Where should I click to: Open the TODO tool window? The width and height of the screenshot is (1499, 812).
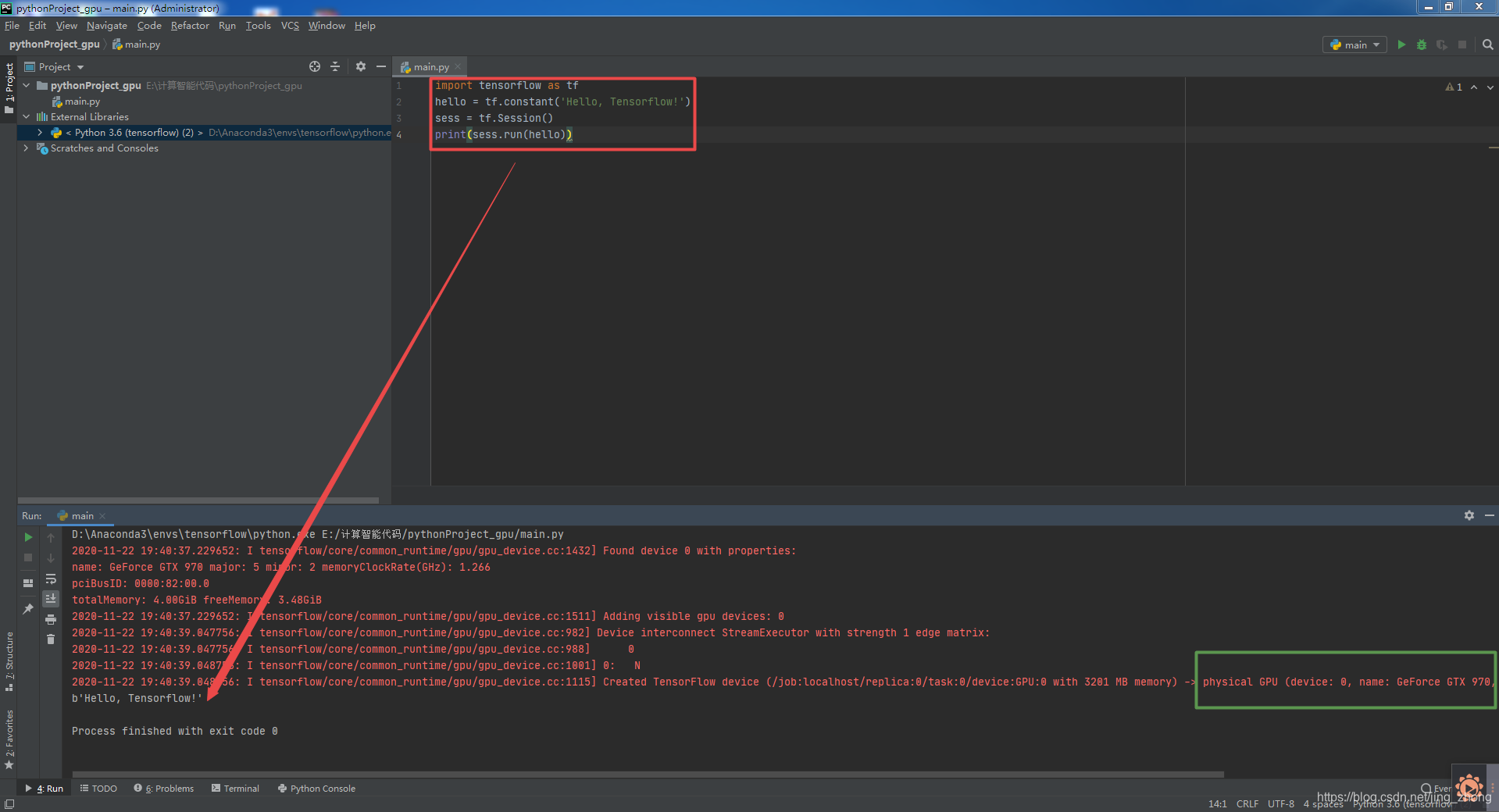point(98,789)
